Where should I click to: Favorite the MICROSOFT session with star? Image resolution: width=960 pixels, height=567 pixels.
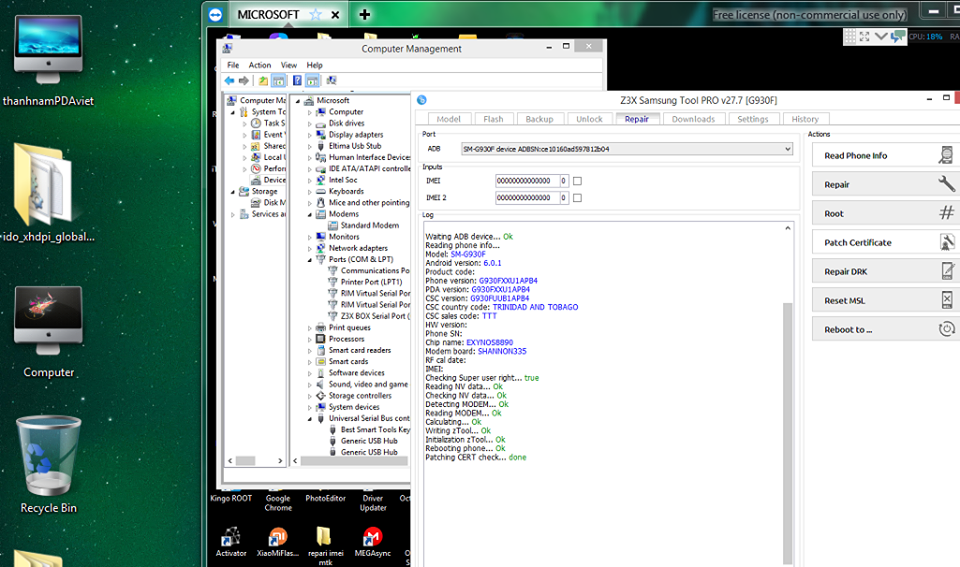click(x=315, y=15)
